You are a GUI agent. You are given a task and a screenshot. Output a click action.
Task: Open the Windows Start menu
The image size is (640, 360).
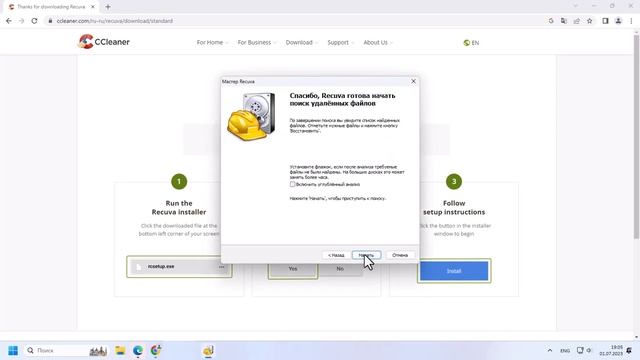[x=13, y=351]
